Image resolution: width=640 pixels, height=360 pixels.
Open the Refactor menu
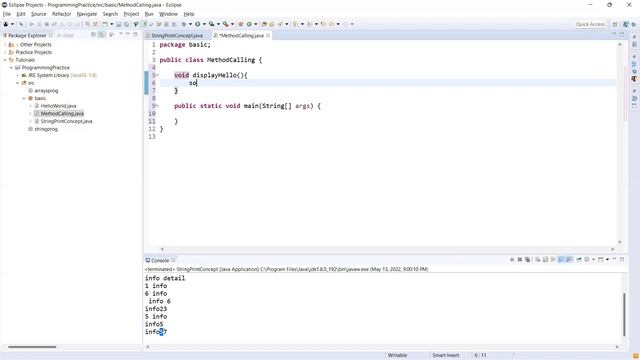(x=62, y=14)
